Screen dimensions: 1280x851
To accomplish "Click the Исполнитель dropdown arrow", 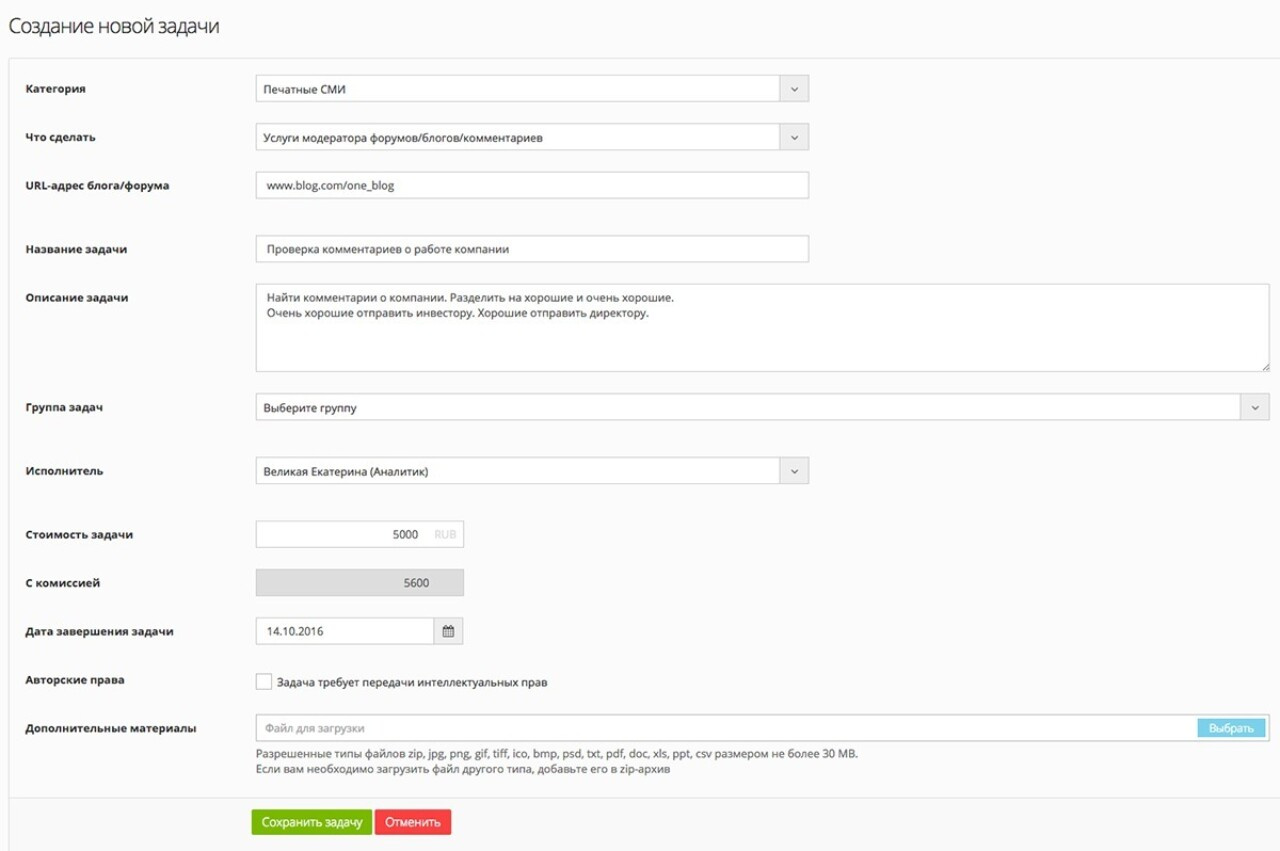I will [x=793, y=471].
